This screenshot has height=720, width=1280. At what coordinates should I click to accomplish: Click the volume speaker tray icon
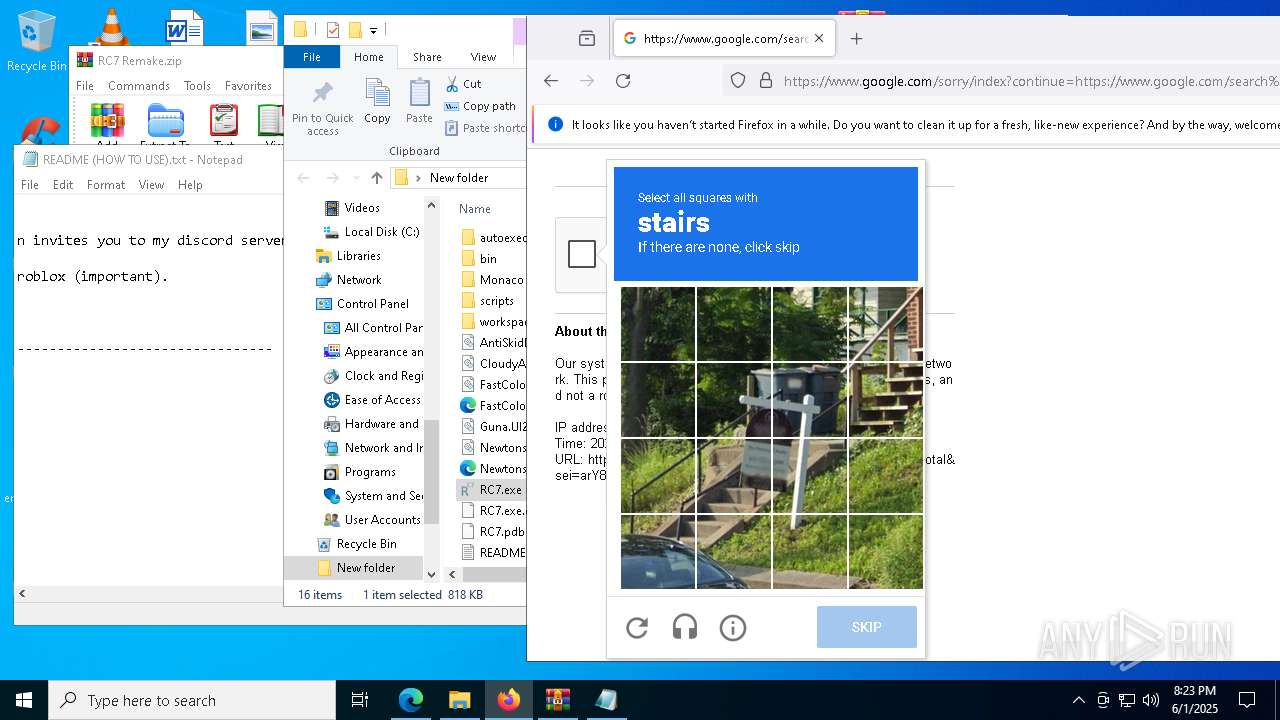1151,700
